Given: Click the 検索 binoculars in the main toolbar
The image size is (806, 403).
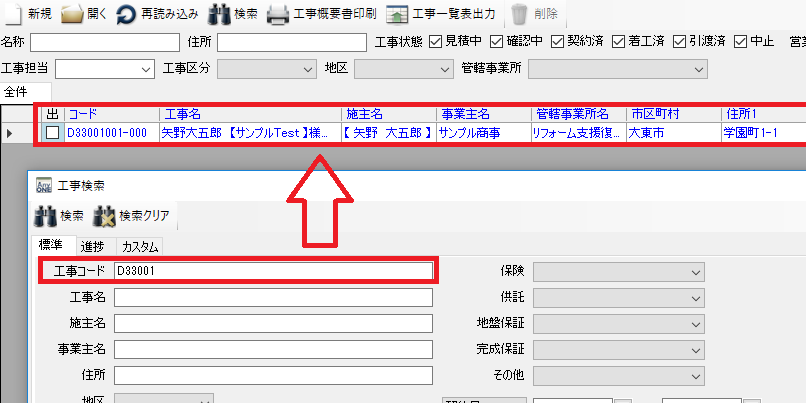Looking at the screenshot, I should (x=220, y=14).
